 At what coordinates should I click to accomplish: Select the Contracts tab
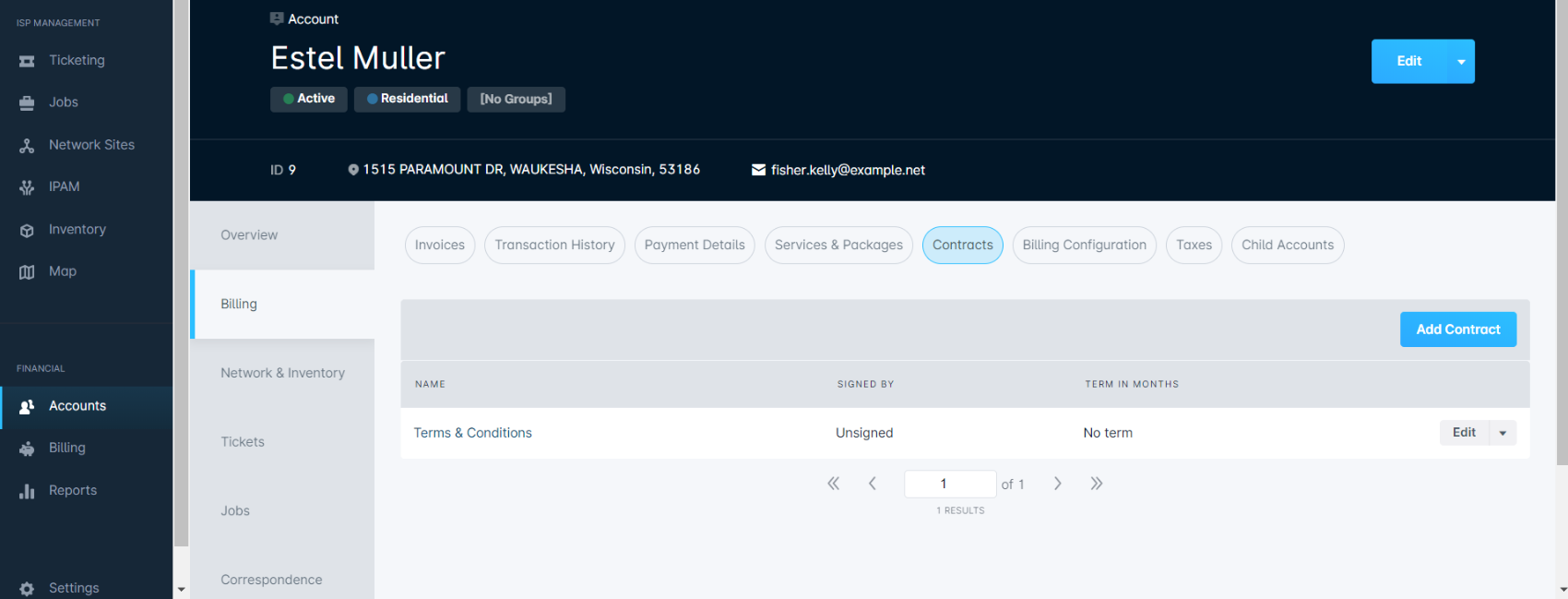963,246
